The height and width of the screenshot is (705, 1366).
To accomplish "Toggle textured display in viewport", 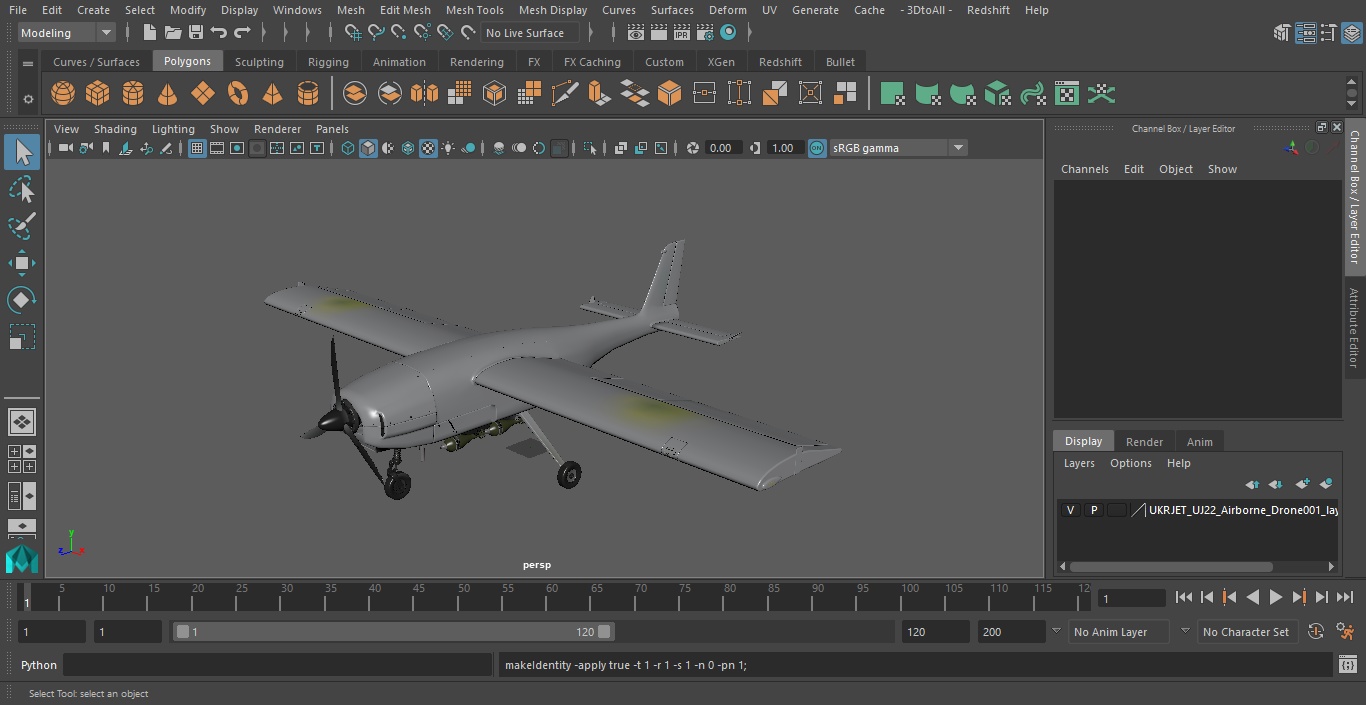I will 428,148.
